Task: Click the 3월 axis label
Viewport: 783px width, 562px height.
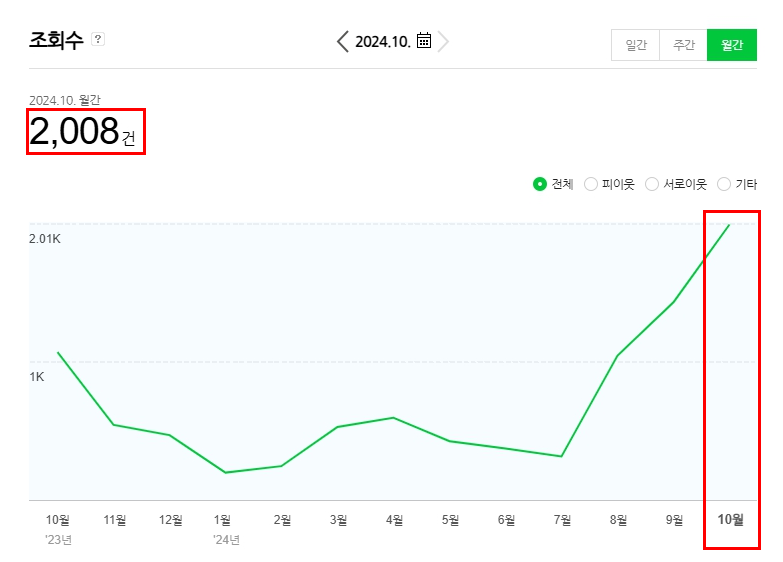Action: tap(338, 520)
